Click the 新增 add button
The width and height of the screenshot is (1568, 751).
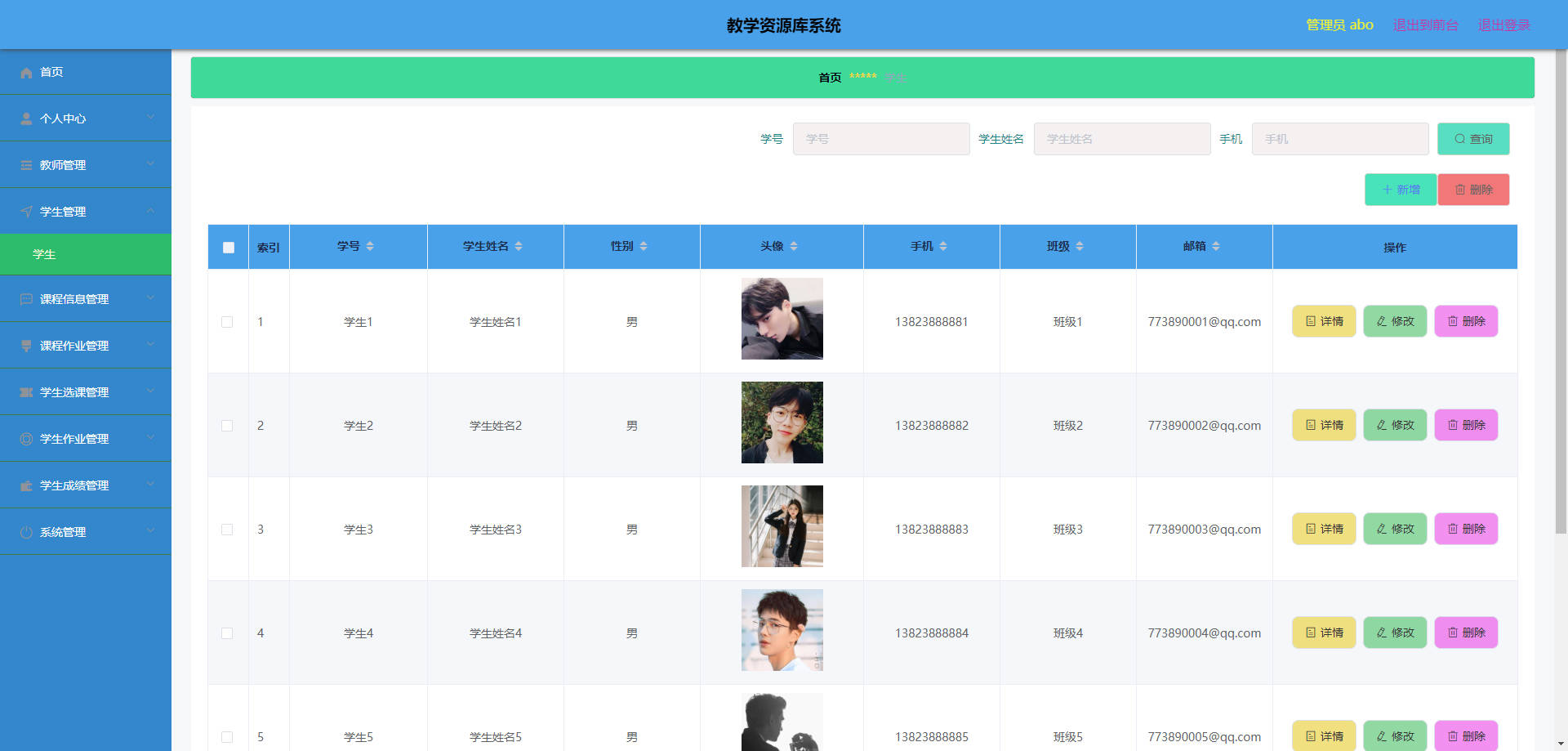1401,190
